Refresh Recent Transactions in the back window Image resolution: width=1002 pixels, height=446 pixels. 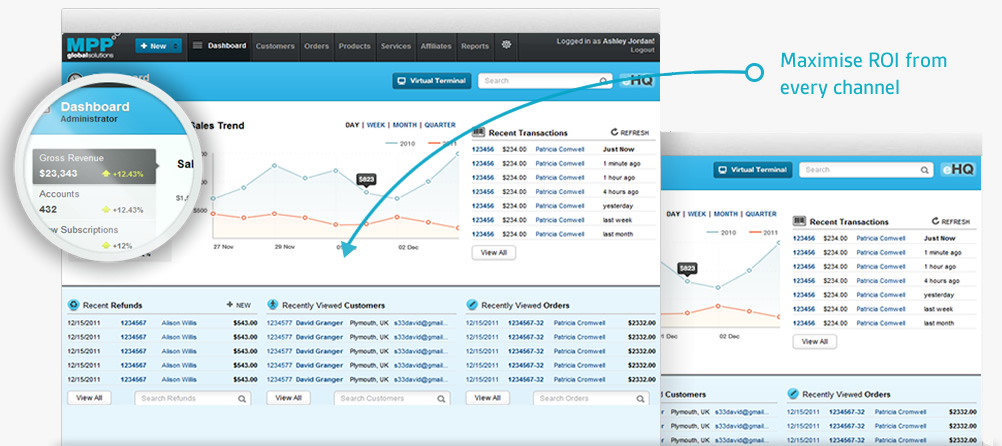951,221
